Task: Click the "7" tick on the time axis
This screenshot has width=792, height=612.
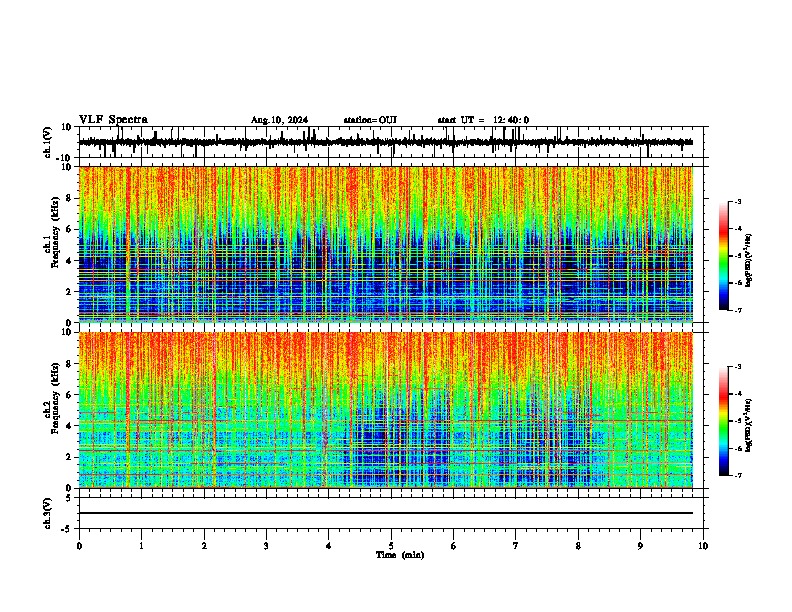Action: [x=516, y=546]
